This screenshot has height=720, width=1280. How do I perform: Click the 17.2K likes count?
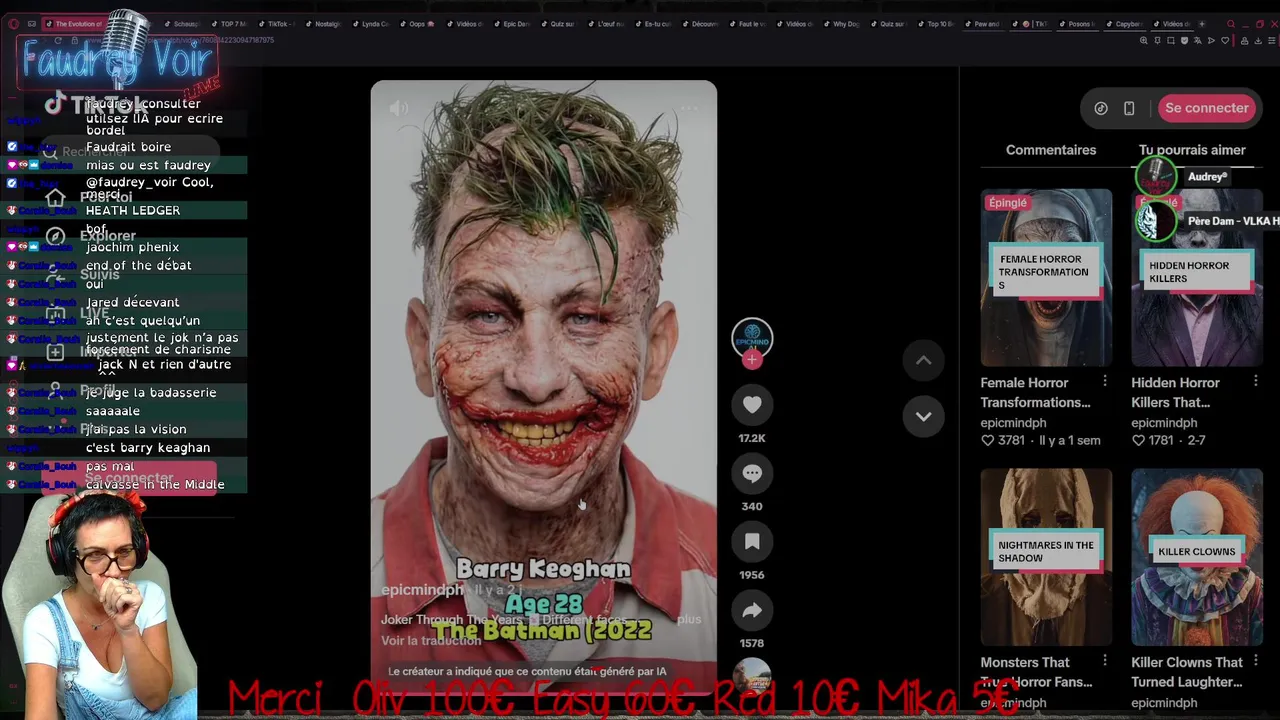pos(752,438)
